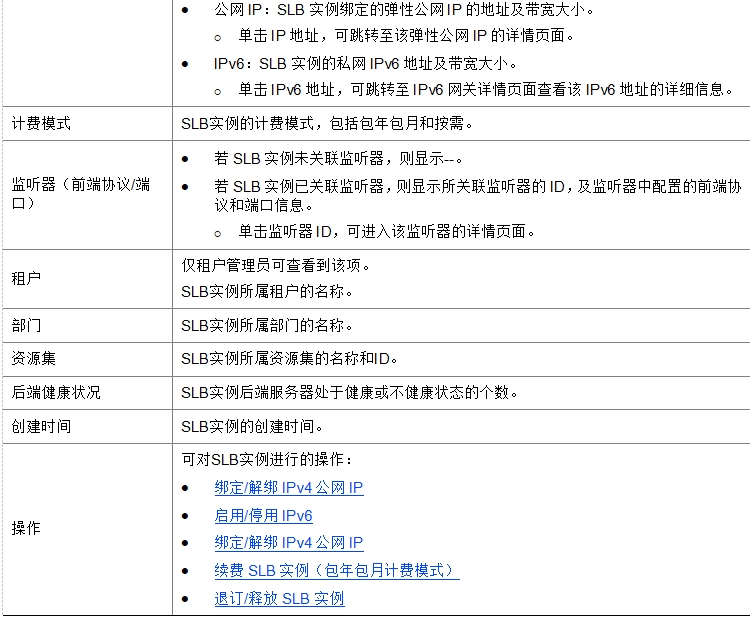Screen dimensions: 750x619
Task: Open the 启用/停用 IPv6 link
Action: 263,515
